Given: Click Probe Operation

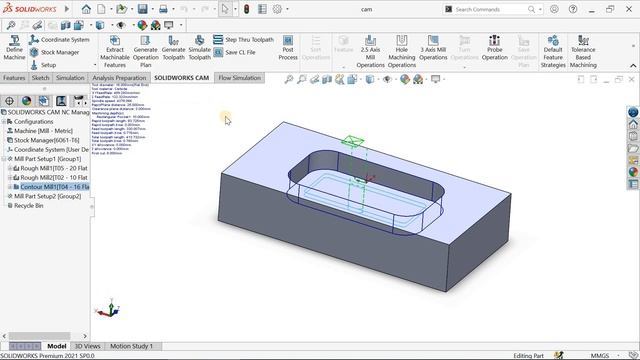Looking at the screenshot, I should pos(494,48).
